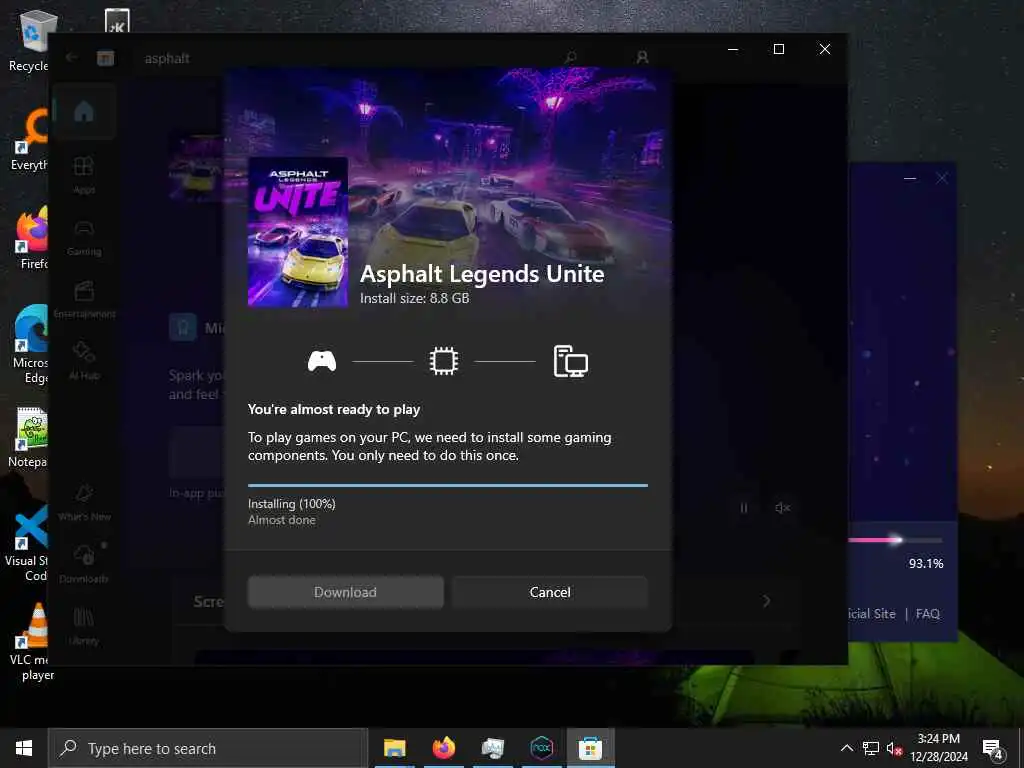Click the taskbar clock showing 3:24 PM
Image resolution: width=1024 pixels, height=768 pixels.
(939, 748)
